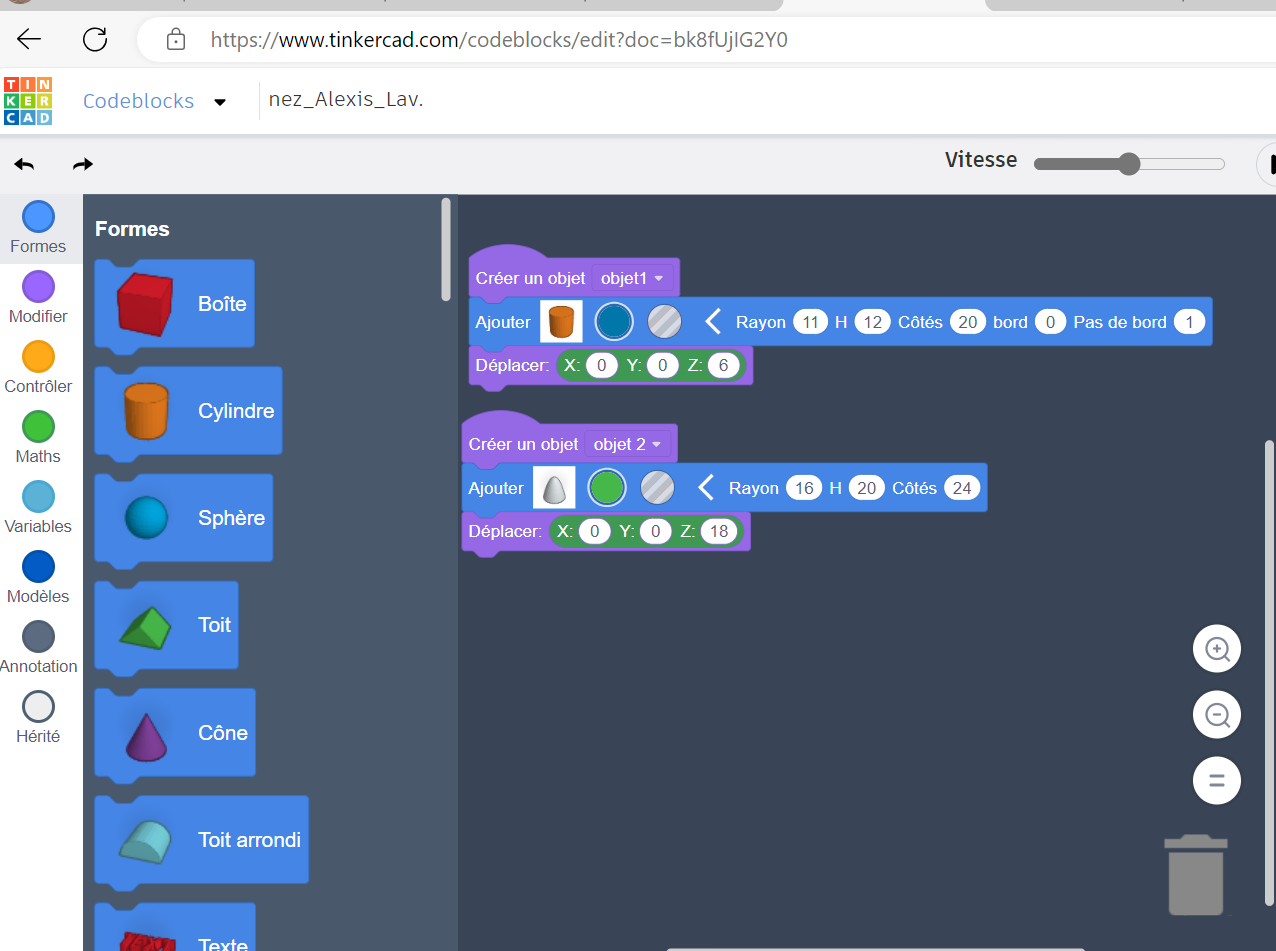Zoom out of the workspace
1276x951 pixels.
point(1217,715)
